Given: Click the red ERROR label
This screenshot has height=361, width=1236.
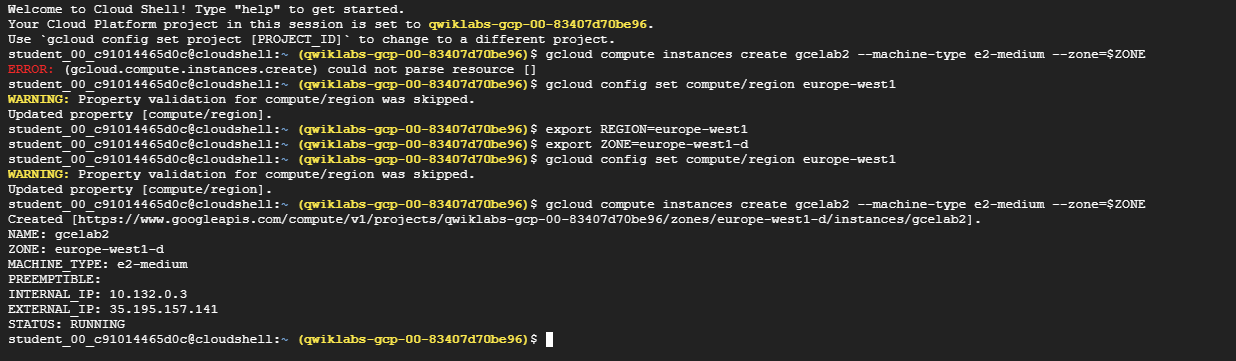Looking at the screenshot, I should [x=31, y=69].
